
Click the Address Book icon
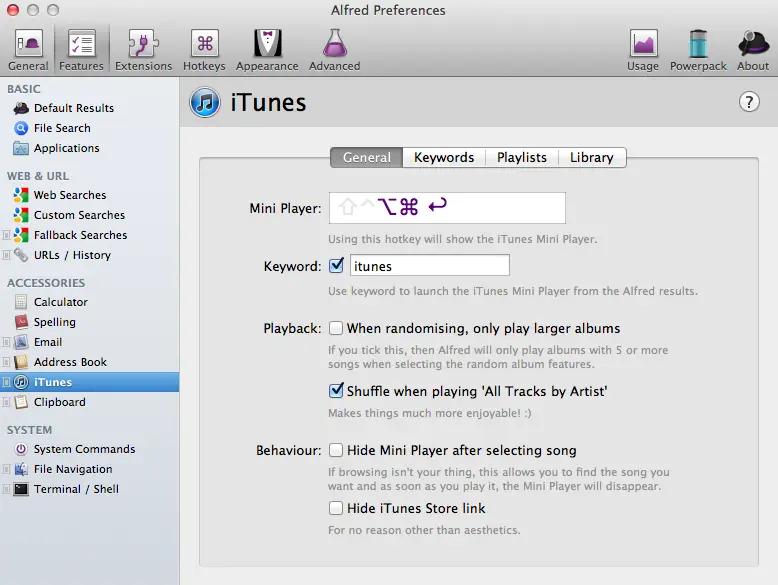pyautogui.click(x=21, y=362)
